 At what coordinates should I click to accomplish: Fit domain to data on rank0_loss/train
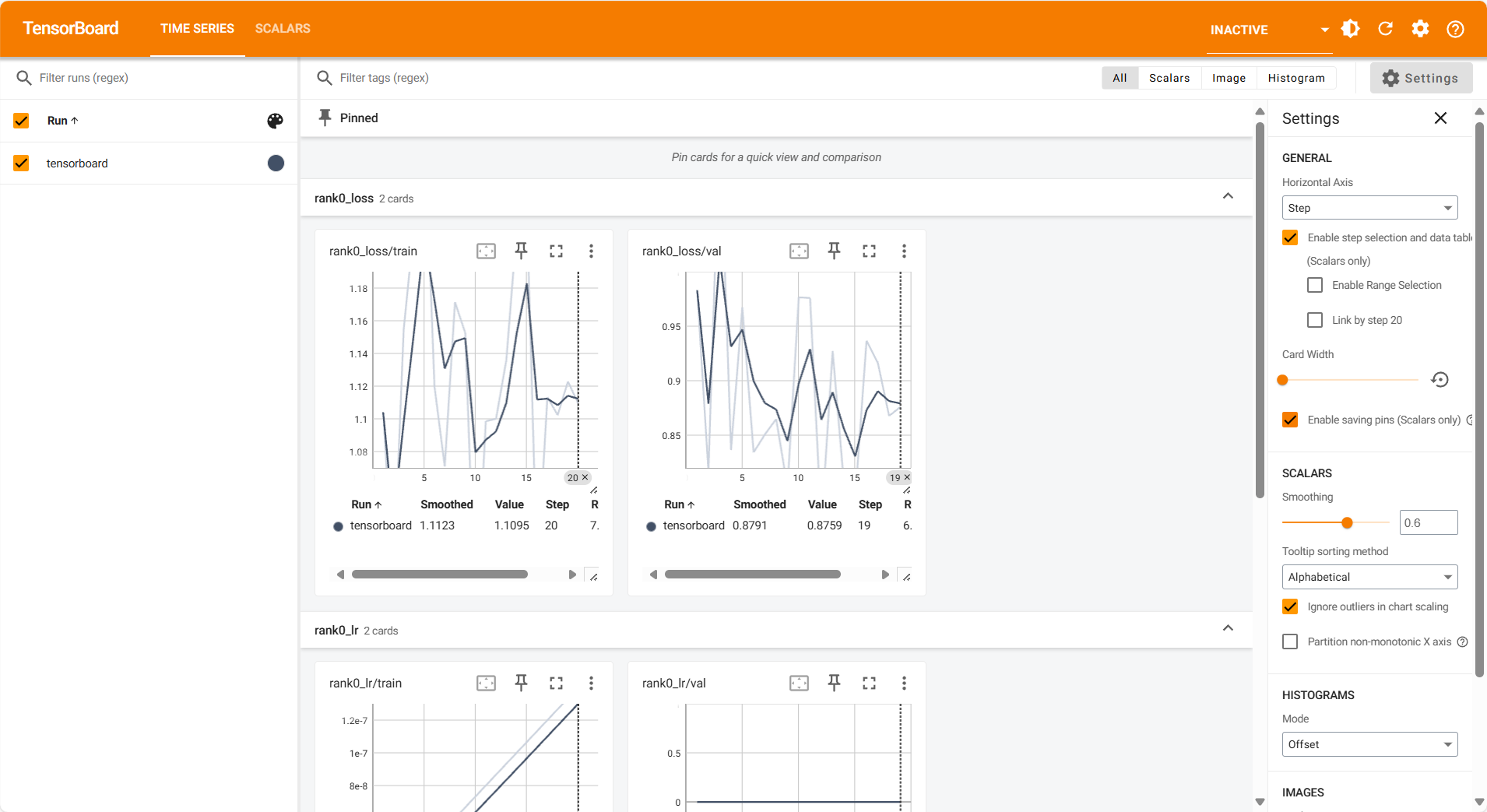(x=486, y=251)
